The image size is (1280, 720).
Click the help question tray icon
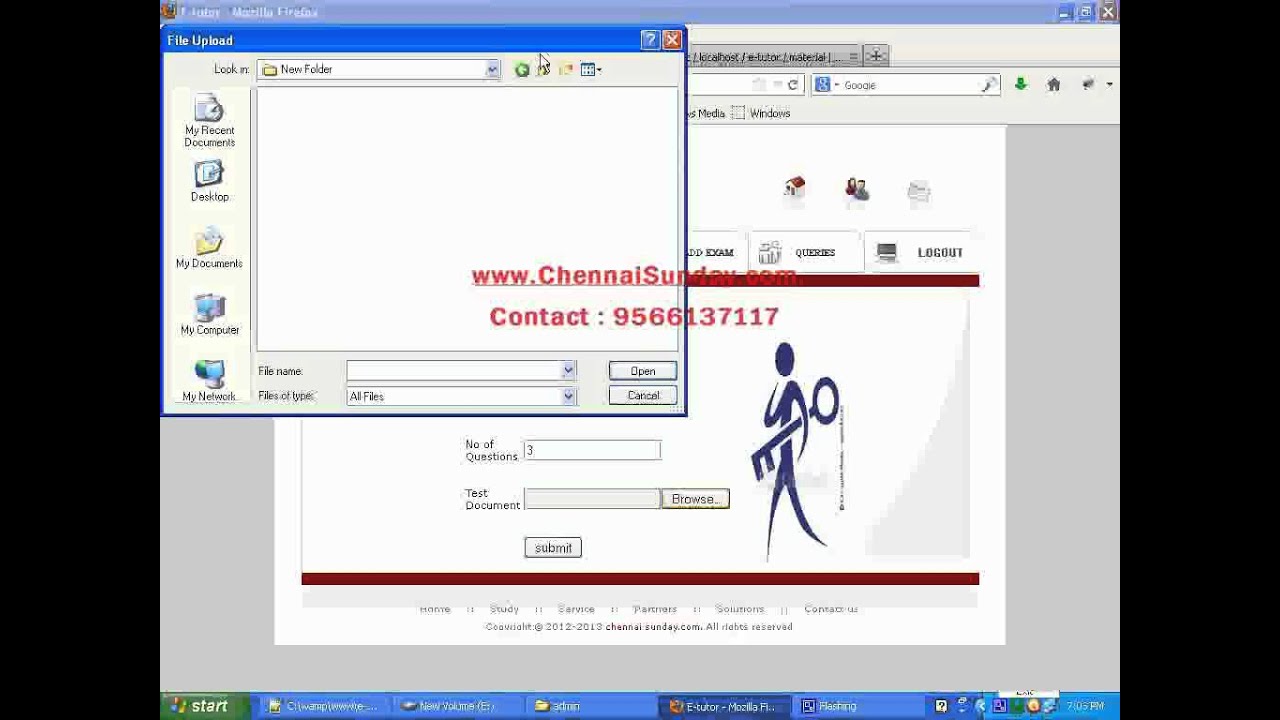(x=941, y=706)
